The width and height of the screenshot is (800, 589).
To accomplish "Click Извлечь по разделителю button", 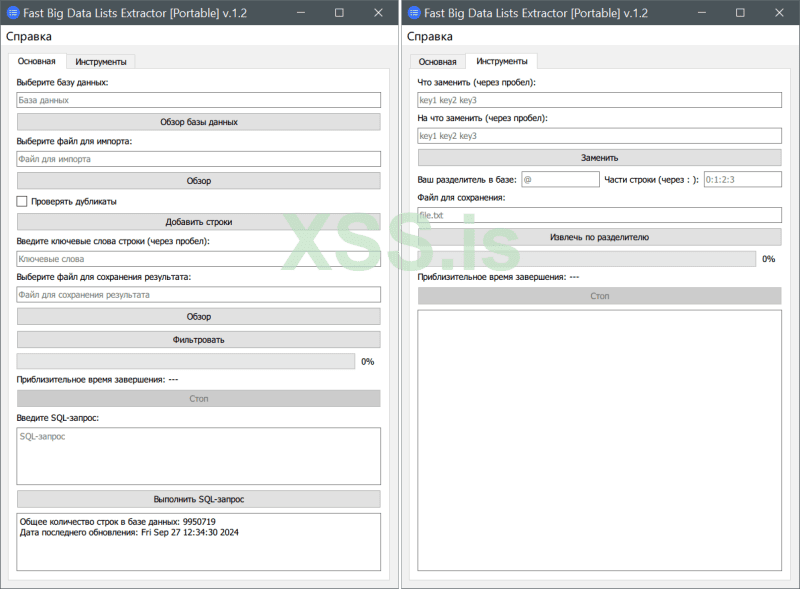I will pyautogui.click(x=599, y=237).
